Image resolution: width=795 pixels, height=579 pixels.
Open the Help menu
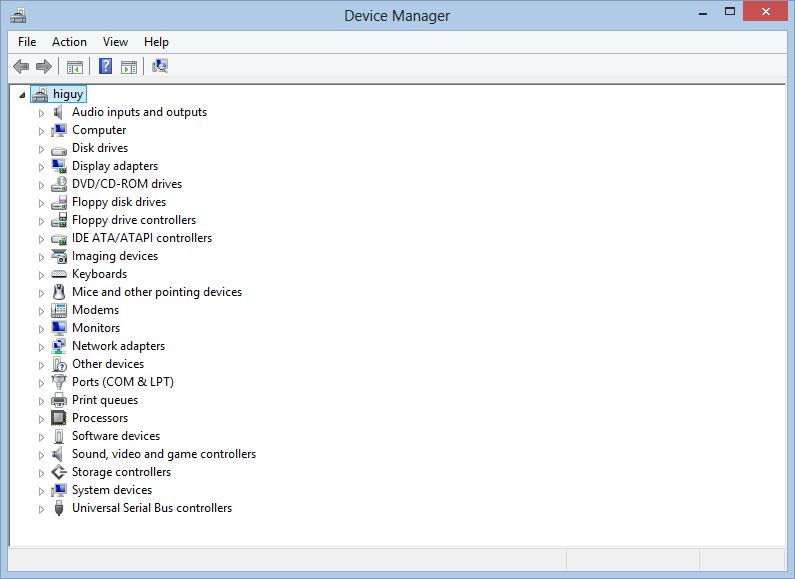click(x=156, y=42)
